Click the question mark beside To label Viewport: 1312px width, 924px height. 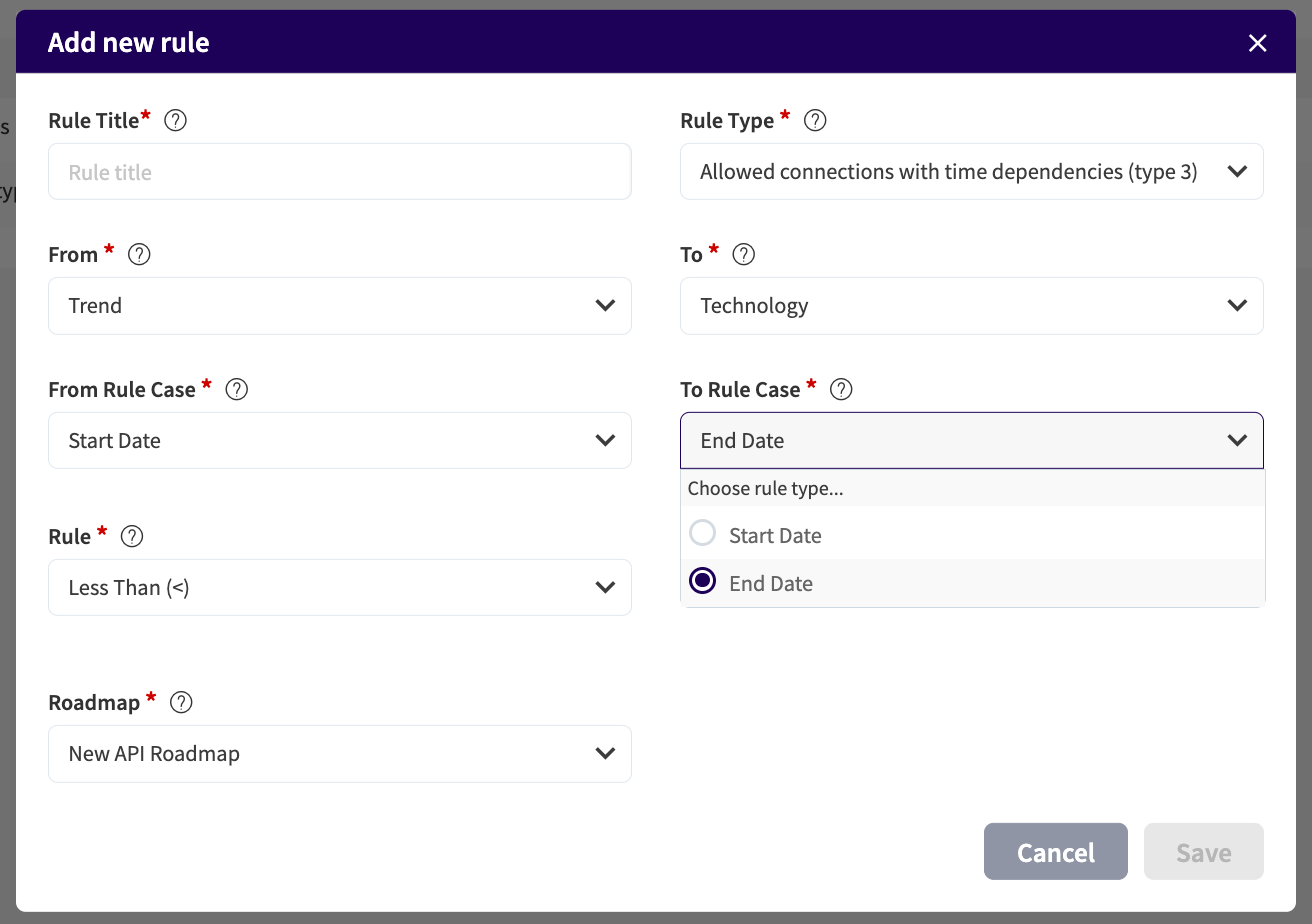(x=743, y=255)
